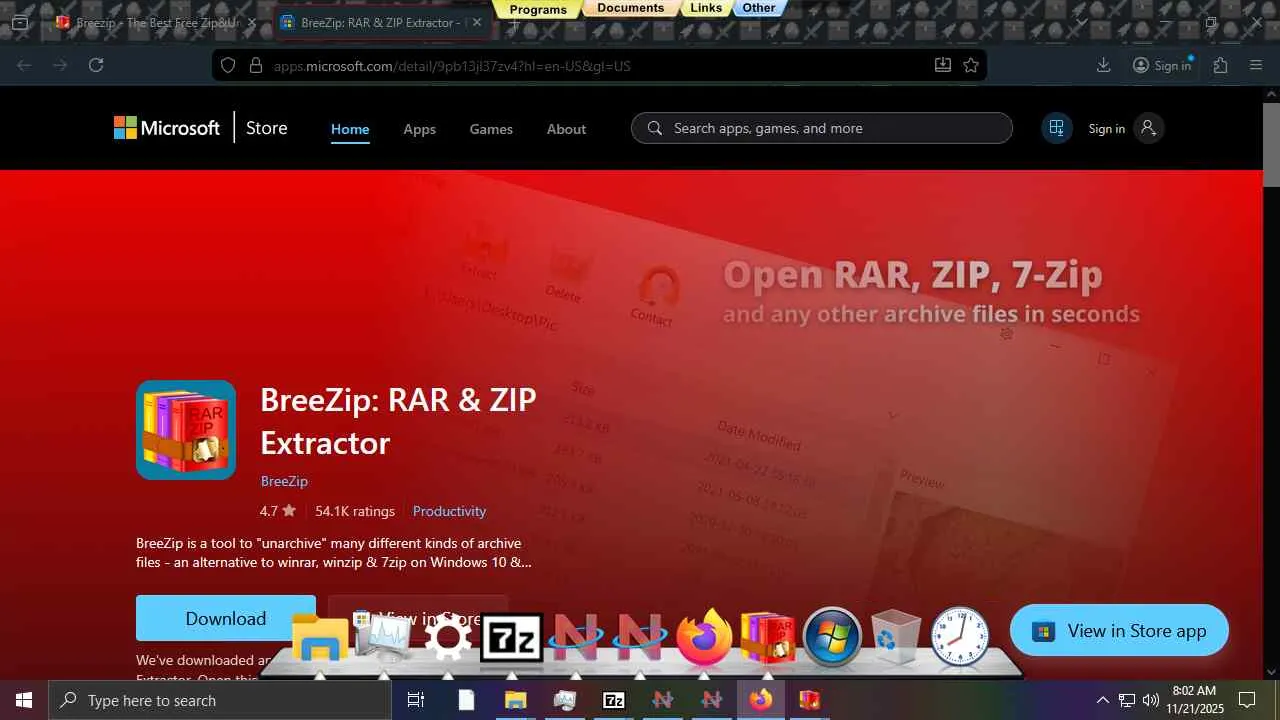Viewport: 1280px width, 720px height.
Task: Open the system monitor icon in the dock
Action: pos(384,638)
